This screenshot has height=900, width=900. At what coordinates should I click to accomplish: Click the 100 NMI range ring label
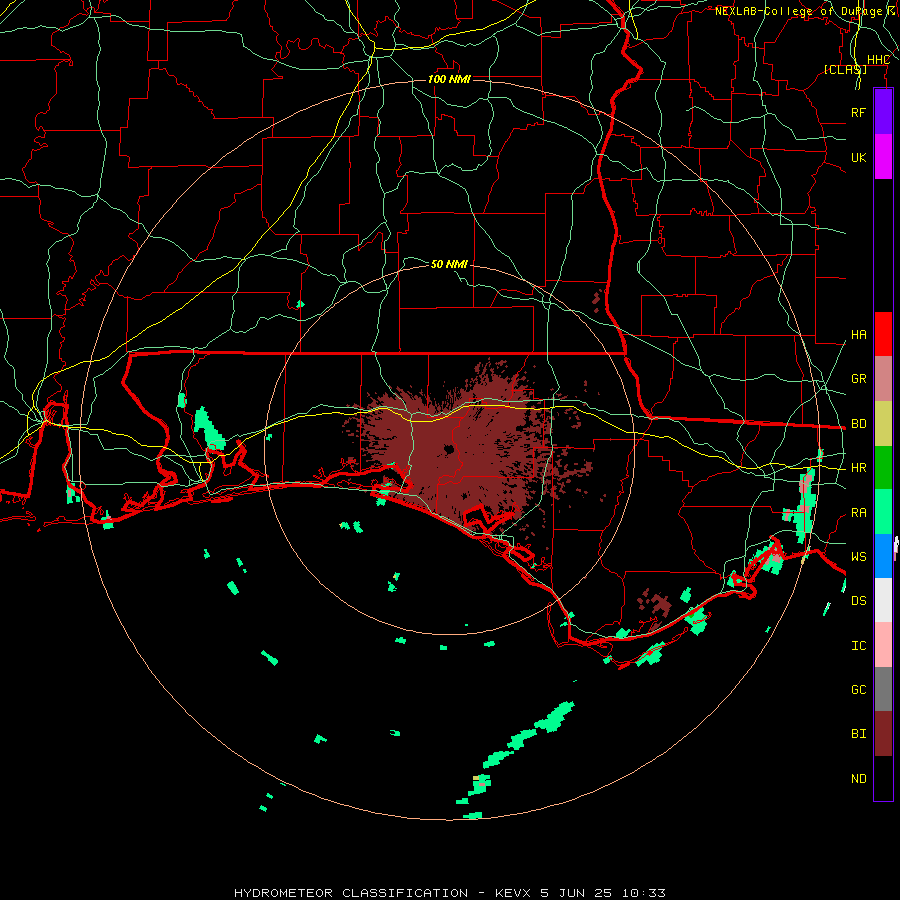pyautogui.click(x=449, y=79)
